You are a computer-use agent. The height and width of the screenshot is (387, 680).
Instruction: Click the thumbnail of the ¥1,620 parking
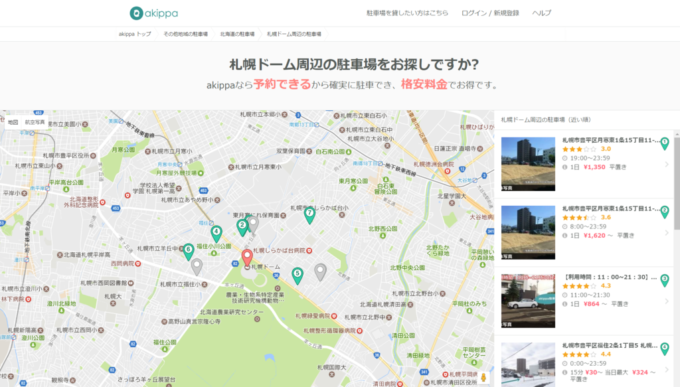(528, 233)
